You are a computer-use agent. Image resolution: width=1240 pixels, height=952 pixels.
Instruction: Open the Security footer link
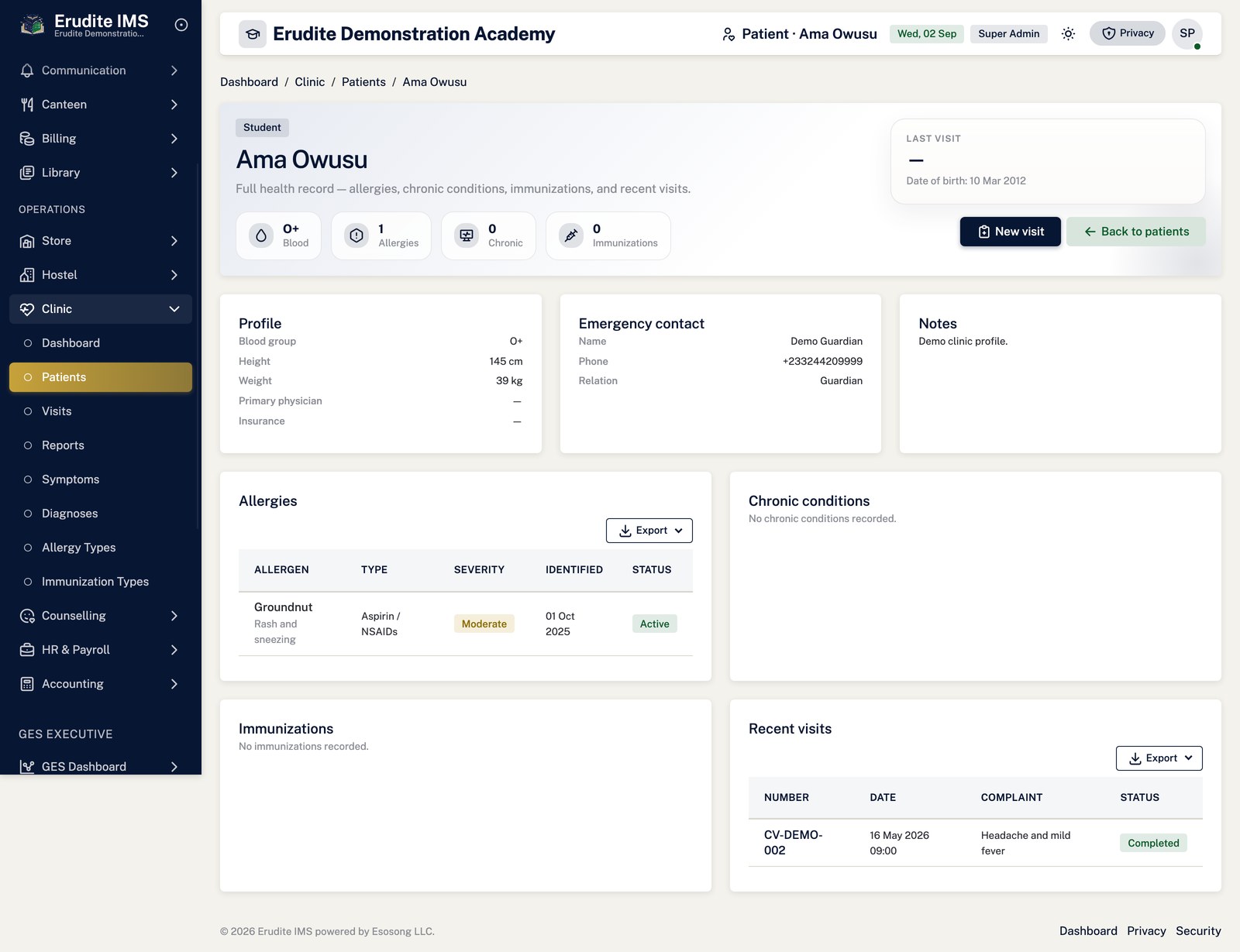[x=1198, y=931]
